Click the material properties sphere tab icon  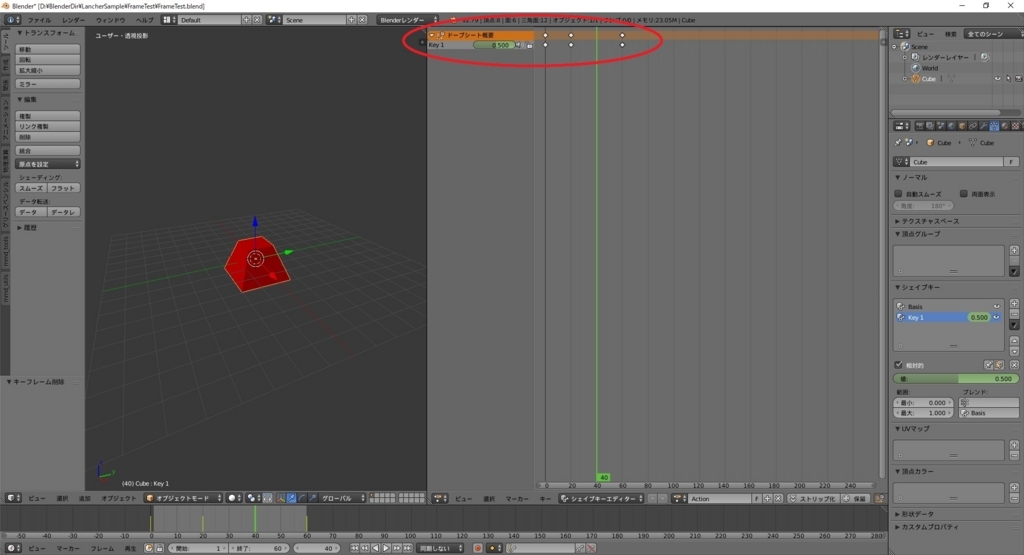click(1004, 126)
